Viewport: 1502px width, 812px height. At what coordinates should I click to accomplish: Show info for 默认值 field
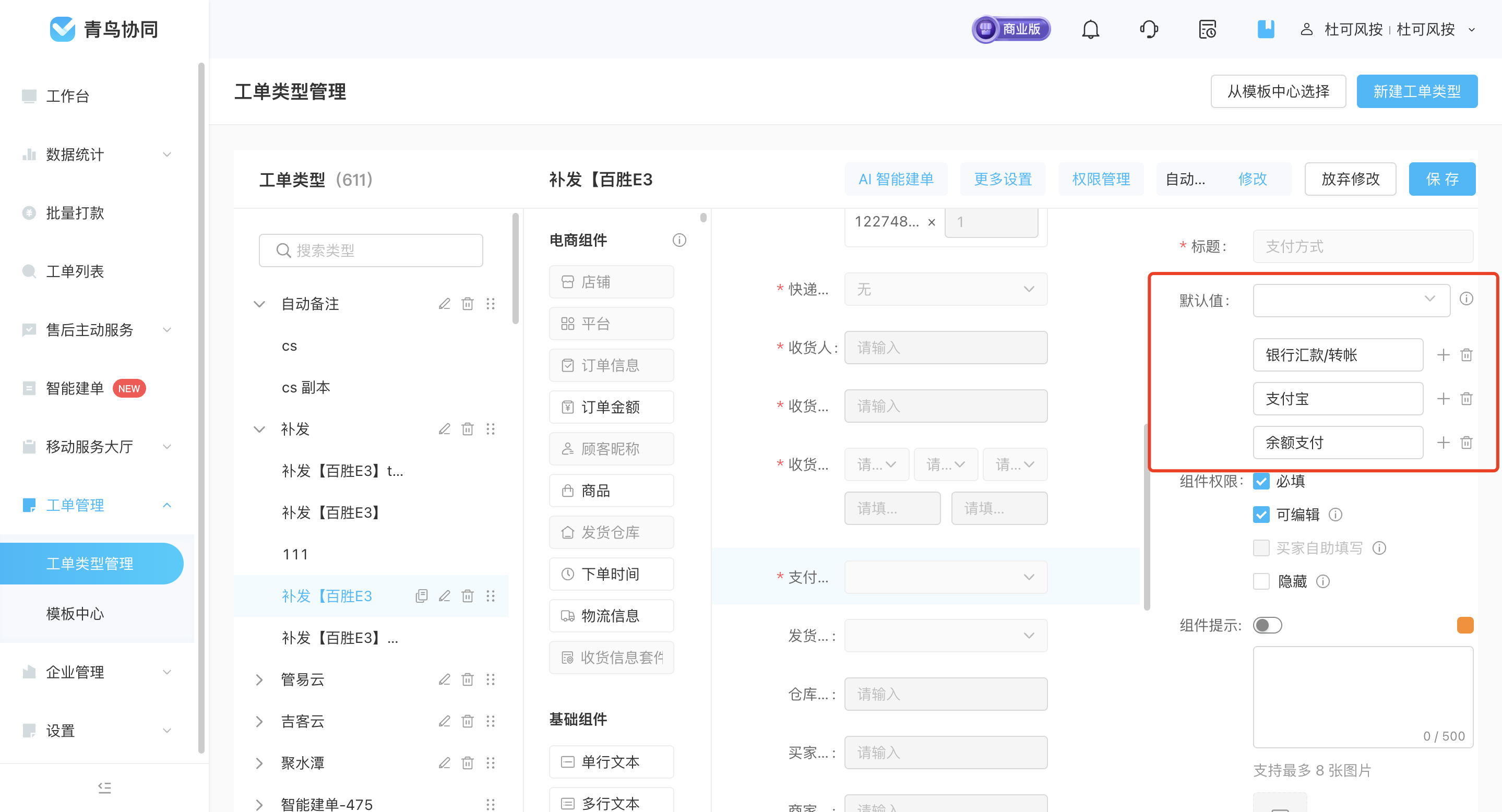coord(1467,299)
